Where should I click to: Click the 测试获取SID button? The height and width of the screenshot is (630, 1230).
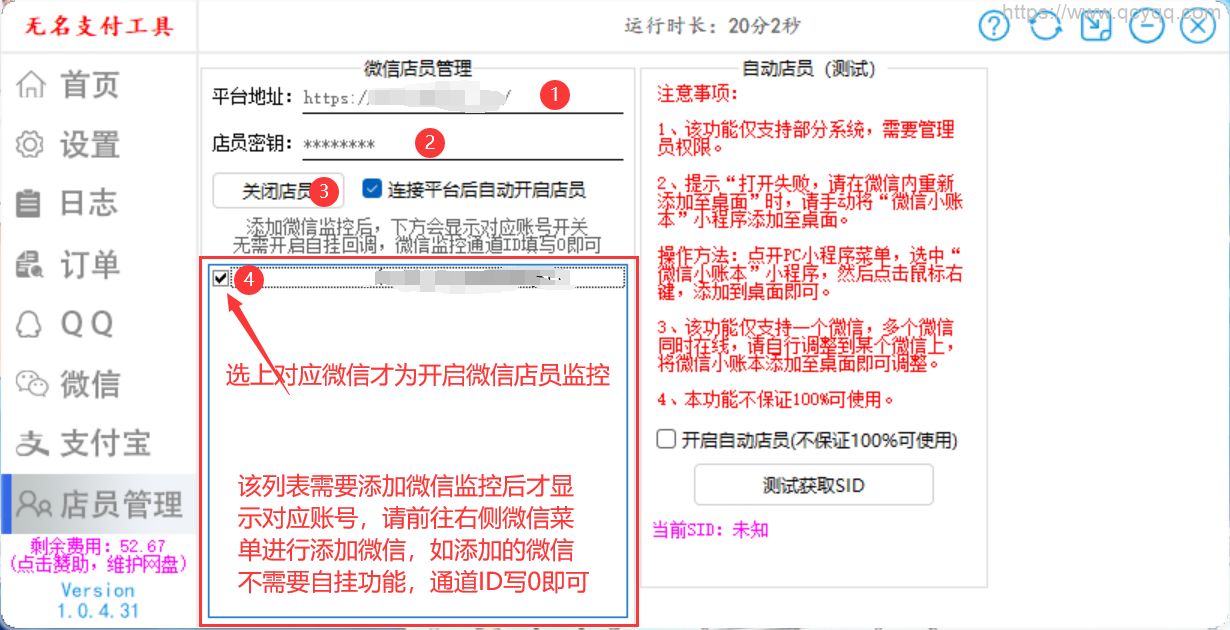coord(813,486)
